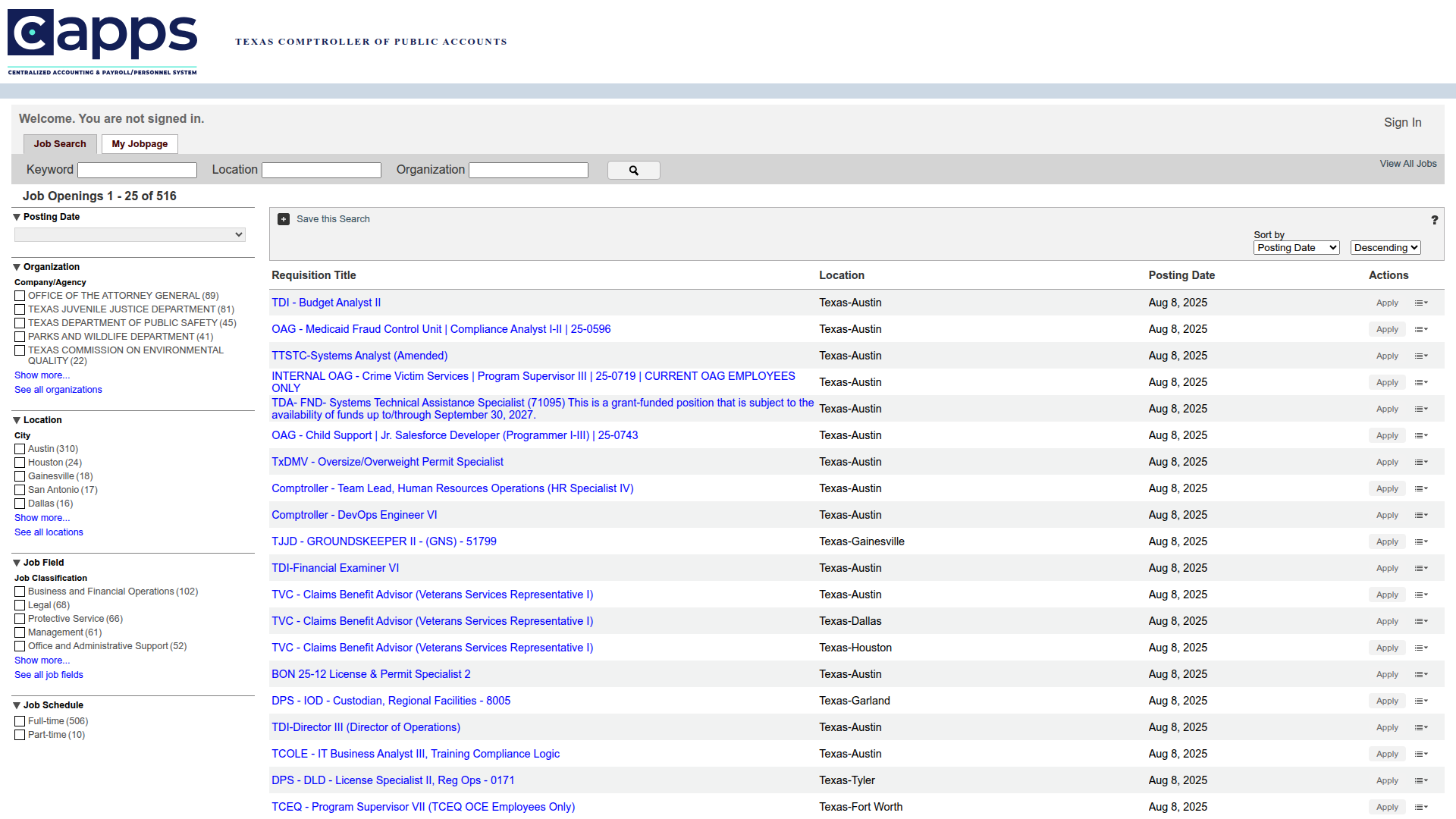Viewport: 1456px width, 819px height.
Task: Open See all organizations link
Action: (x=58, y=390)
